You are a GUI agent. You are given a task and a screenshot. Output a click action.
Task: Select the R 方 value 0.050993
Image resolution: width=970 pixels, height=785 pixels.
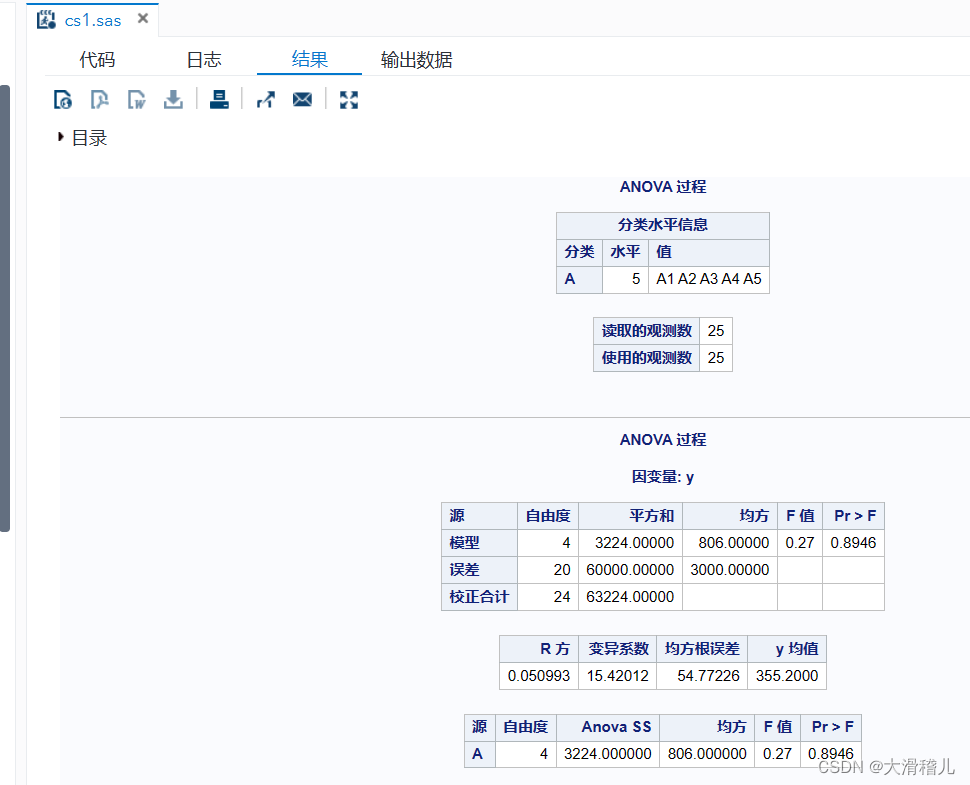point(538,675)
